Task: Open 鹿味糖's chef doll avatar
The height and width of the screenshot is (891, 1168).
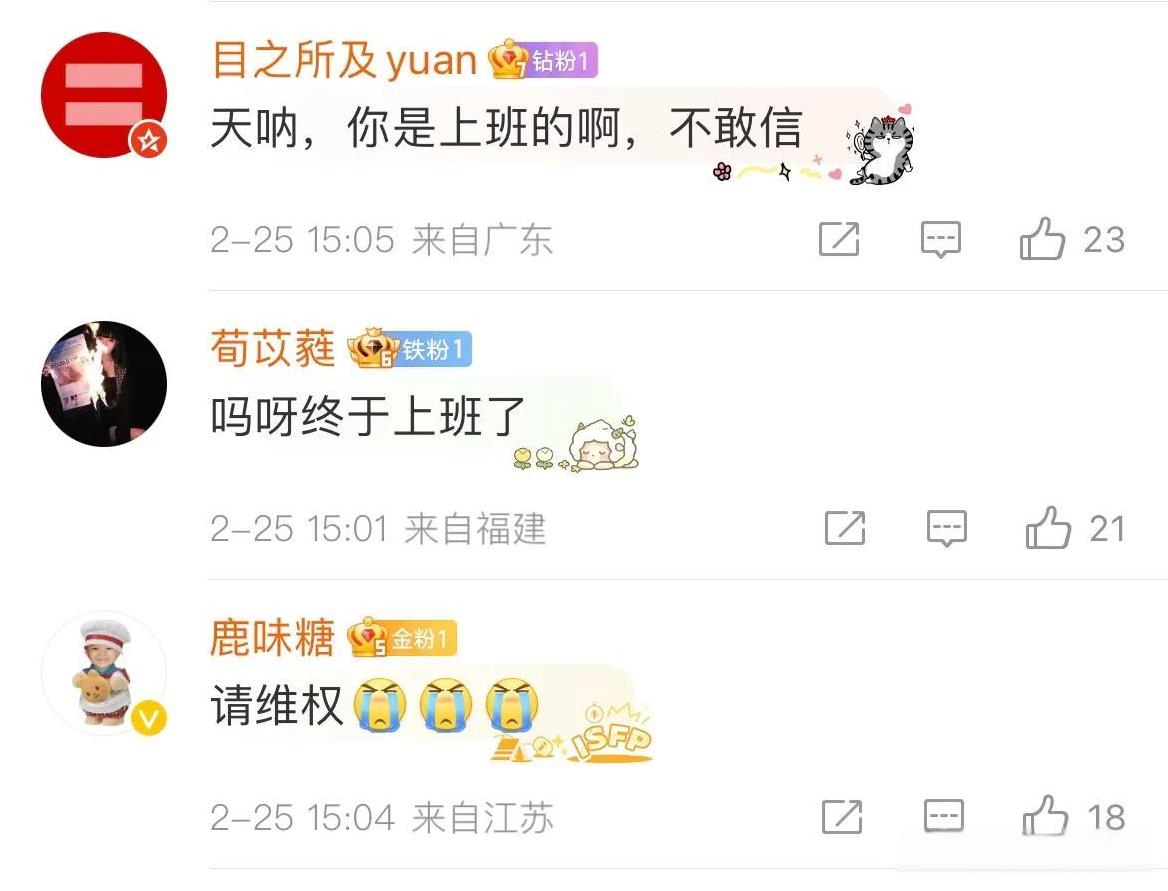Action: tap(104, 673)
